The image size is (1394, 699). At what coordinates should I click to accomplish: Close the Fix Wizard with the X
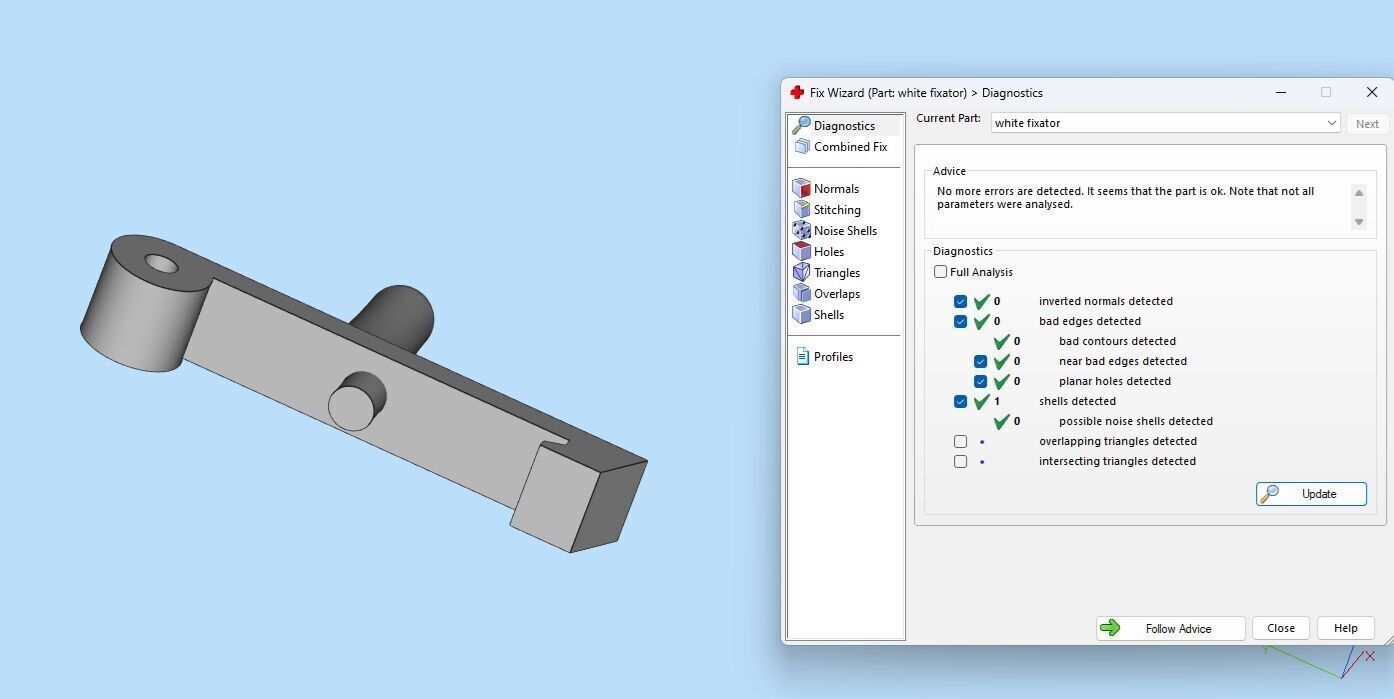click(1371, 92)
